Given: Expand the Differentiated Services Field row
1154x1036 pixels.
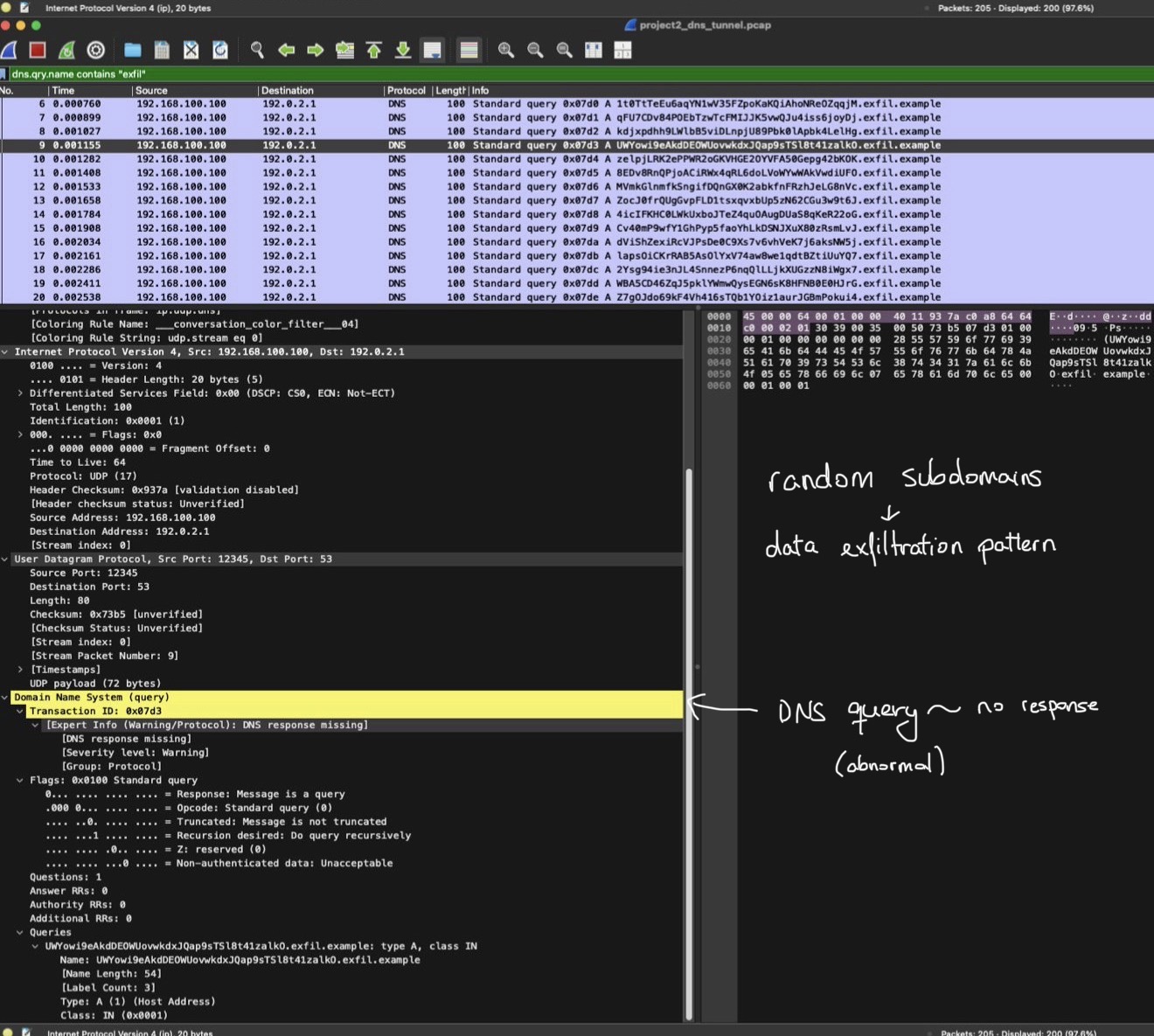Looking at the screenshot, I should tap(20, 393).
